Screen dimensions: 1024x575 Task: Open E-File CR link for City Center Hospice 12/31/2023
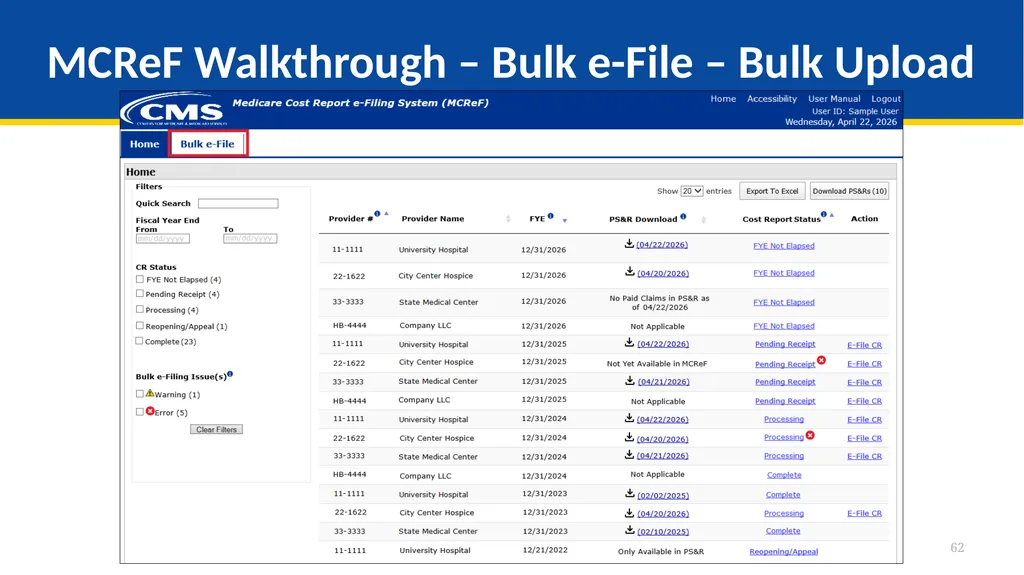coord(864,514)
